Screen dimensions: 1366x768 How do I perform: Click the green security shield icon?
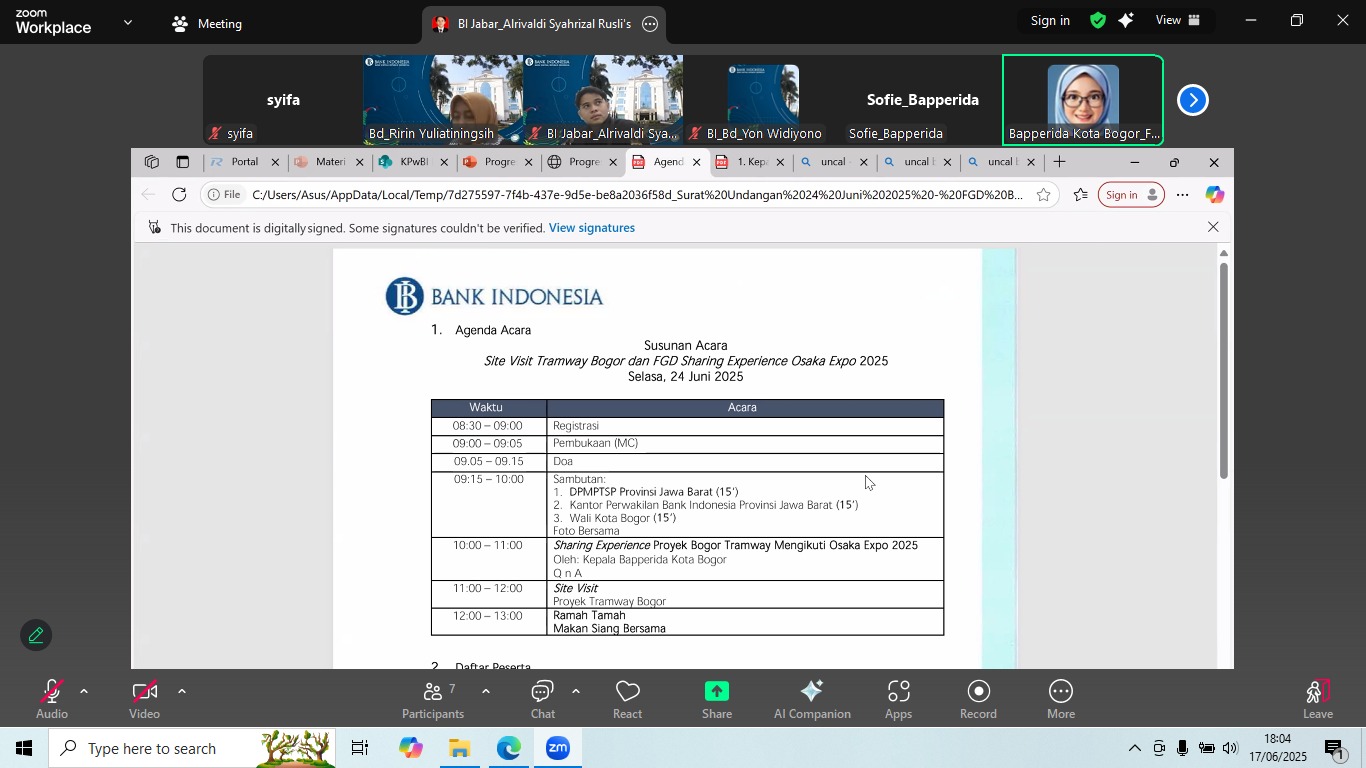[1098, 20]
